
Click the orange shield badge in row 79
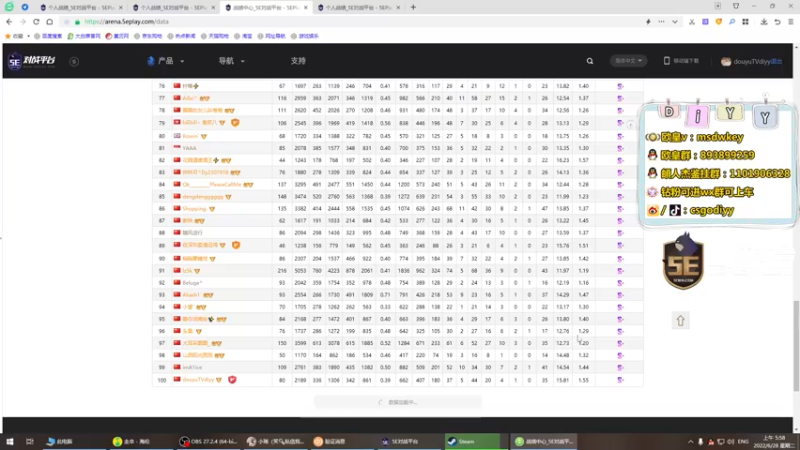235,122
